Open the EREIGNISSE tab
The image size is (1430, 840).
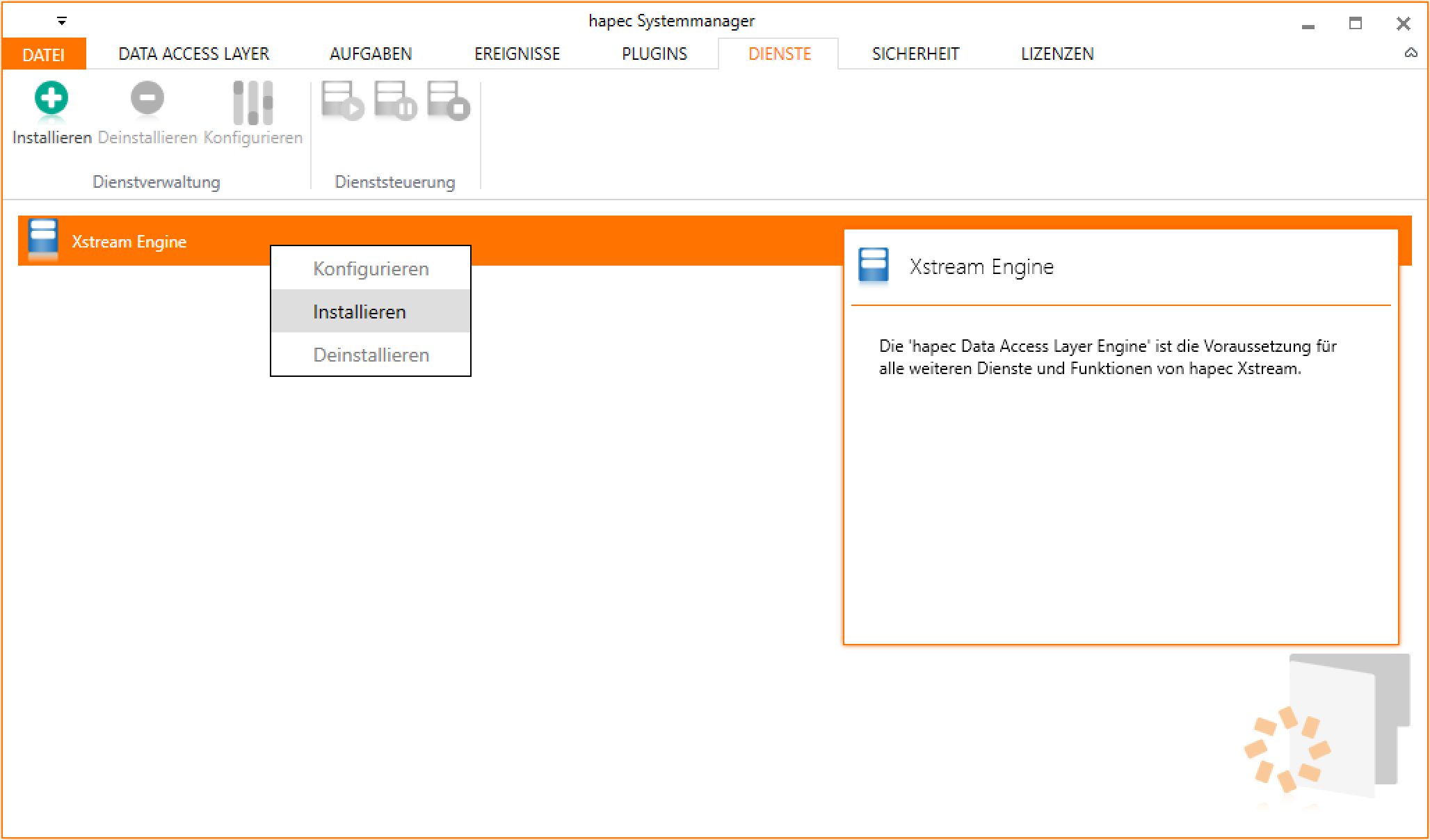(x=517, y=54)
